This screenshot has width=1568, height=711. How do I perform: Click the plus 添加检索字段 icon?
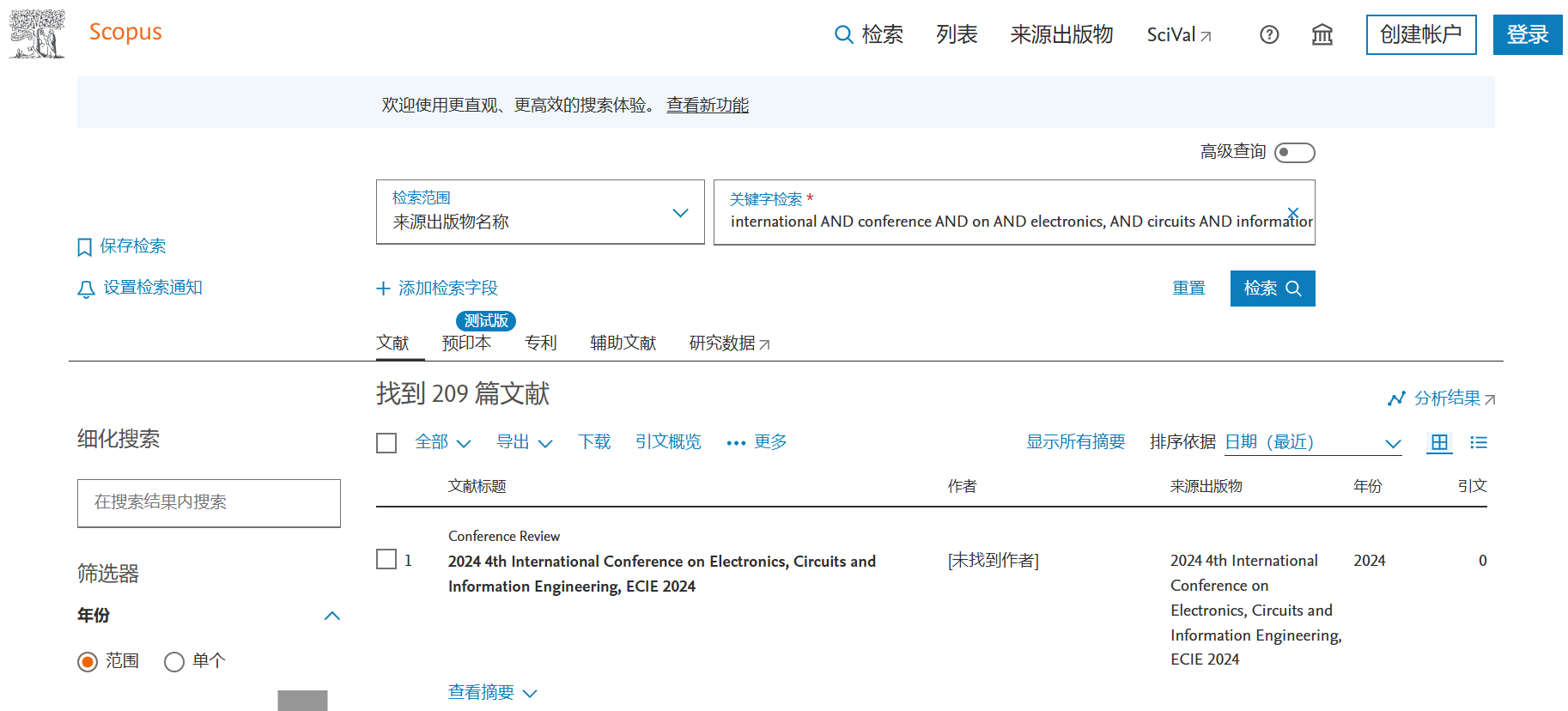click(x=384, y=289)
